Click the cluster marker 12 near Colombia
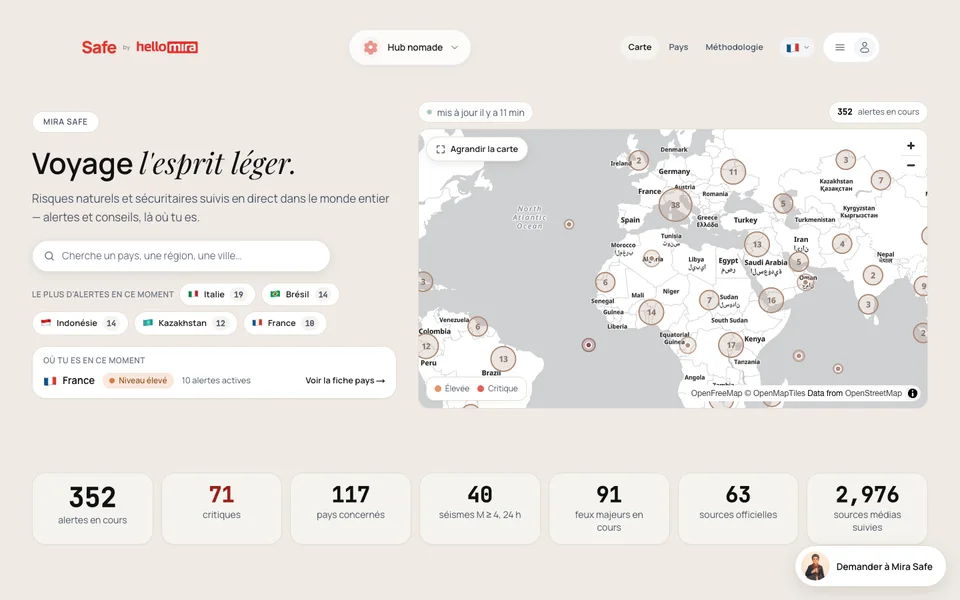 [x=427, y=347]
